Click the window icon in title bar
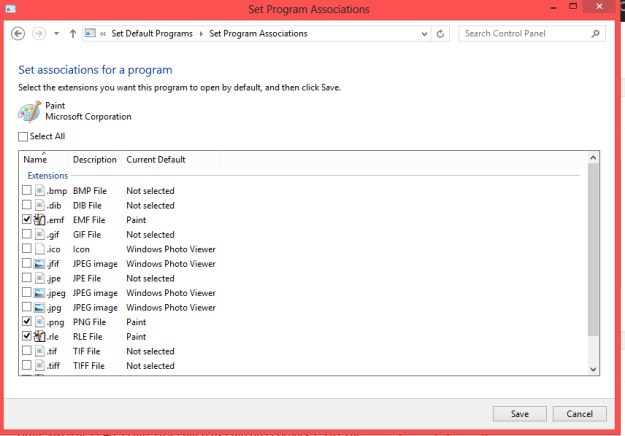Viewport: 625px width, 436px height. (x=10, y=8)
